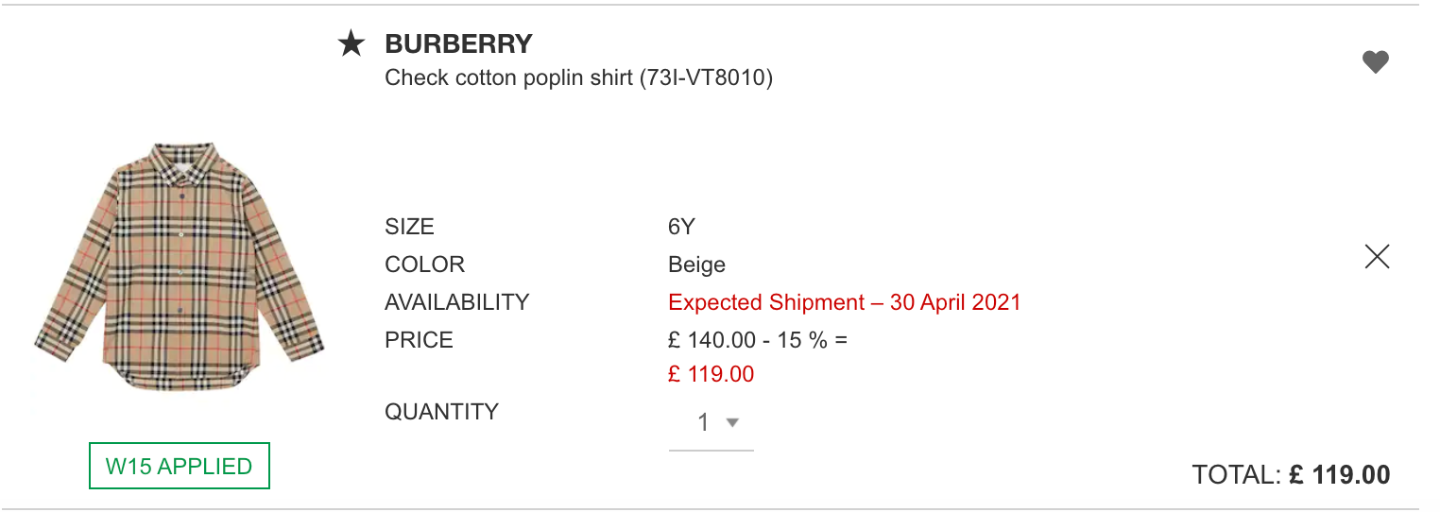Click the SIZE label
Viewport: 1440px width, 512px height.
click(410, 227)
